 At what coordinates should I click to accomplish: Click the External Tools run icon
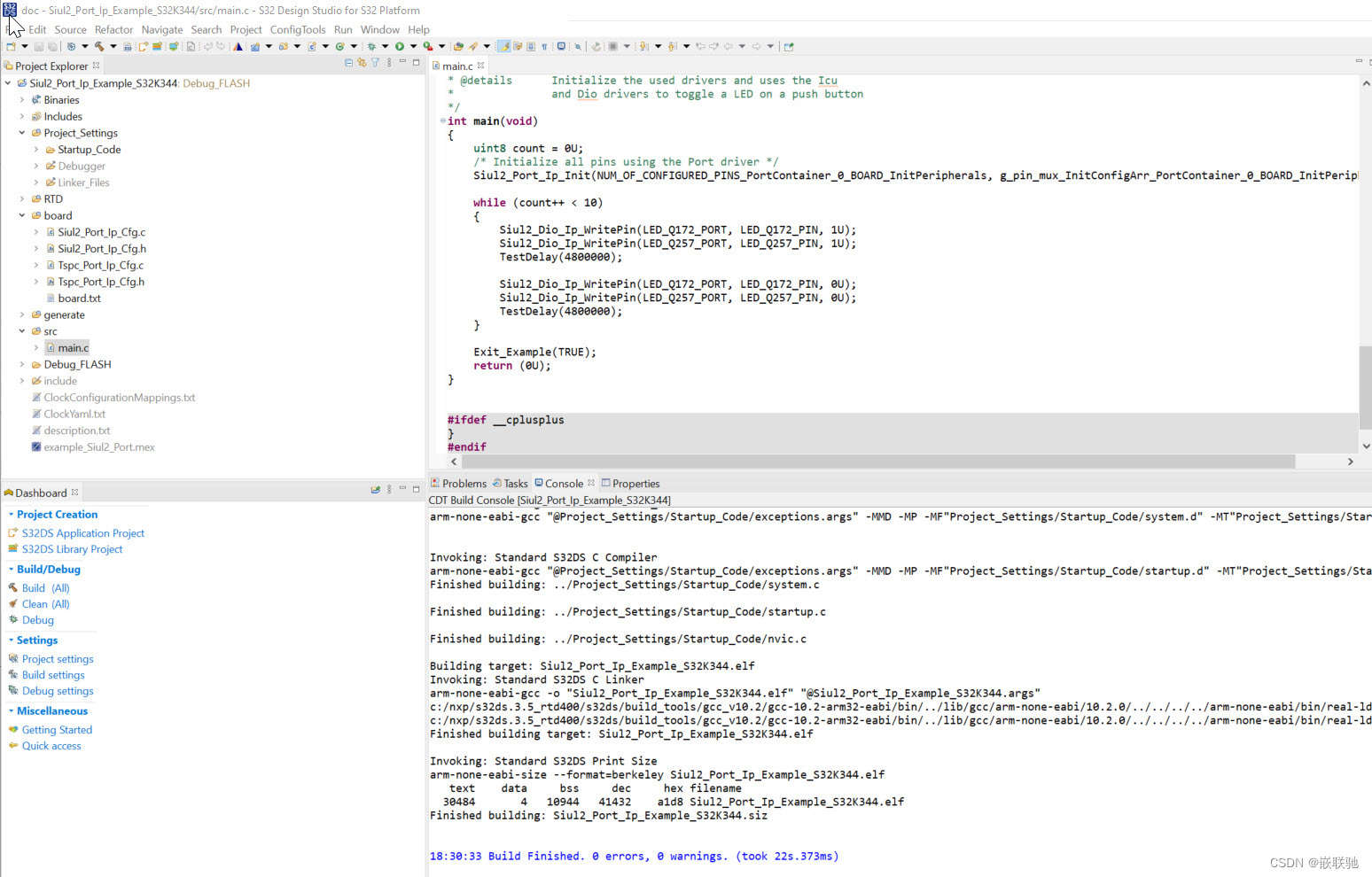(428, 46)
